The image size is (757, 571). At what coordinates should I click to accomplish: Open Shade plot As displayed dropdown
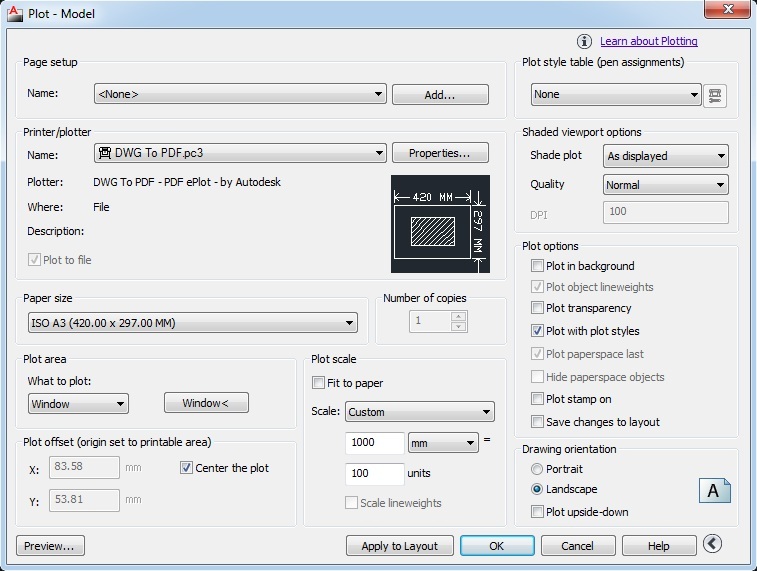click(x=665, y=156)
